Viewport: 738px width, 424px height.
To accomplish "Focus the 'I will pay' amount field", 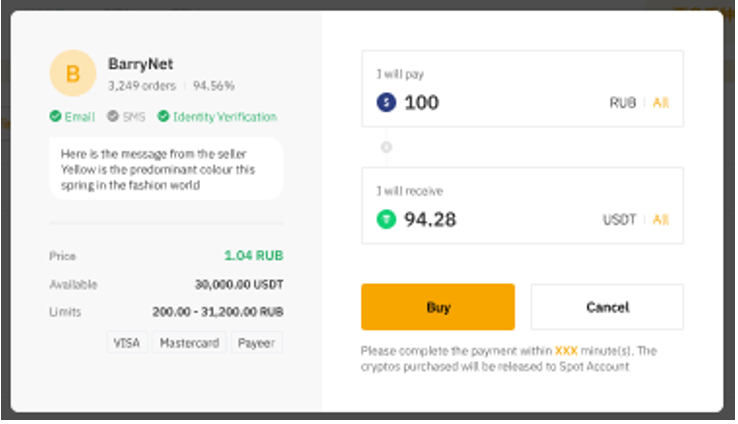I will (500, 102).
